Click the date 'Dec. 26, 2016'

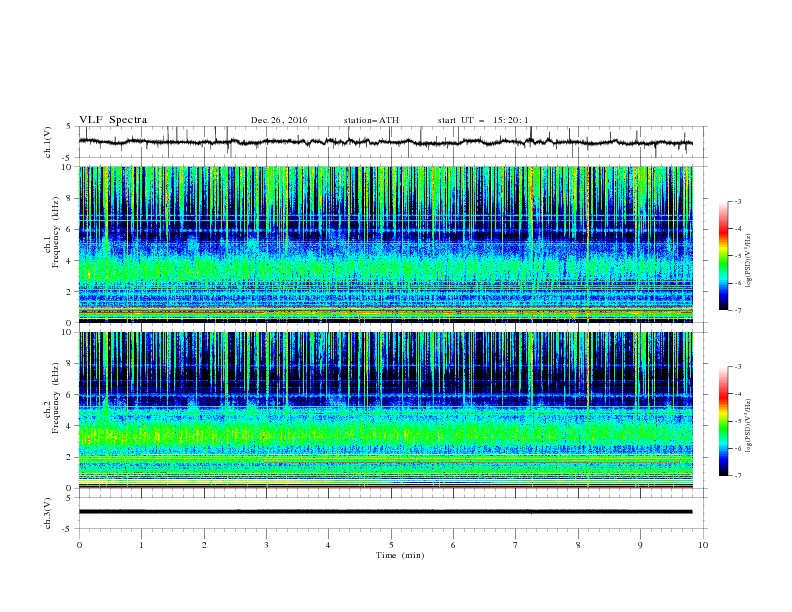[279, 120]
